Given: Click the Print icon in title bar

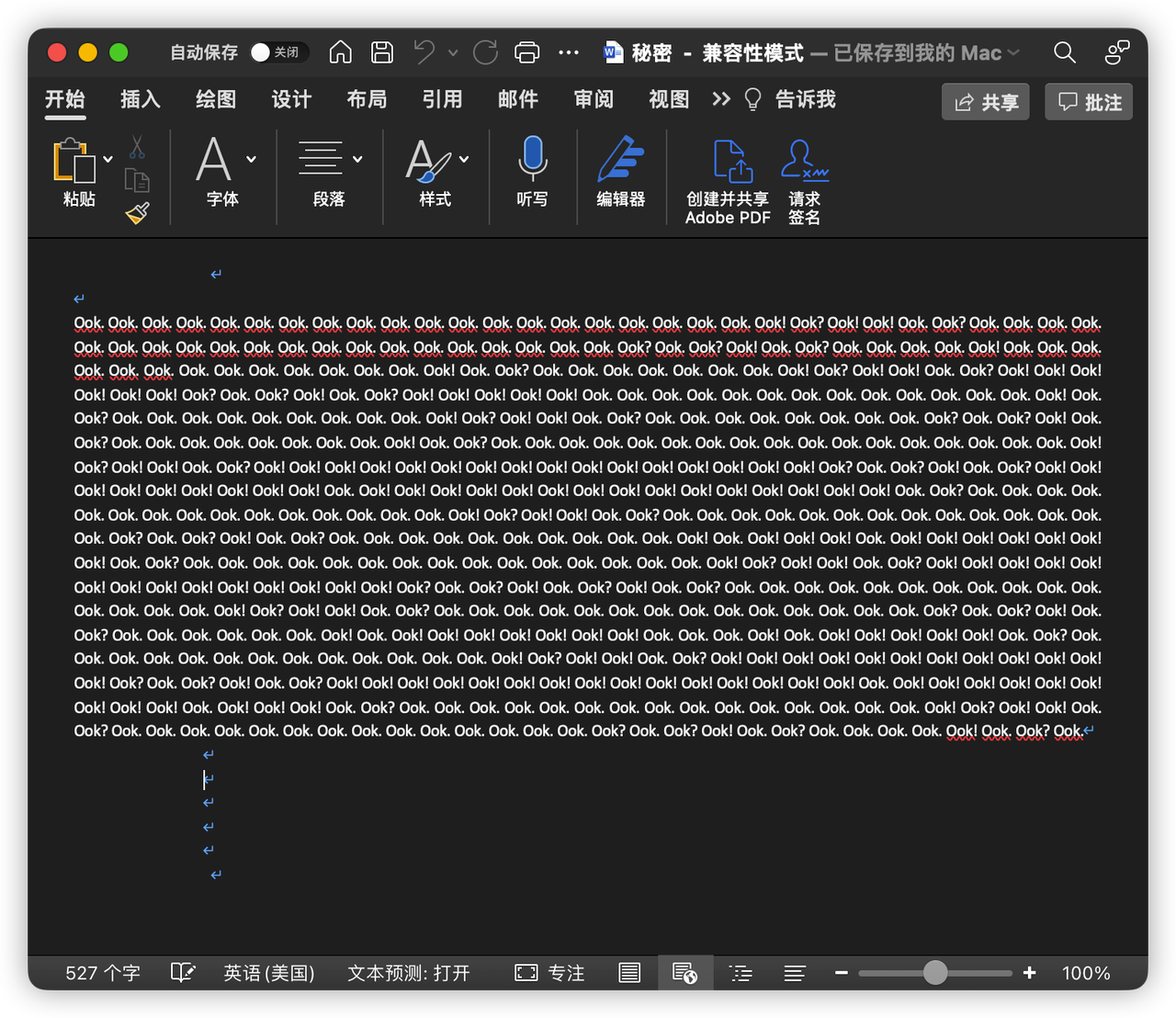Looking at the screenshot, I should coord(527,52).
